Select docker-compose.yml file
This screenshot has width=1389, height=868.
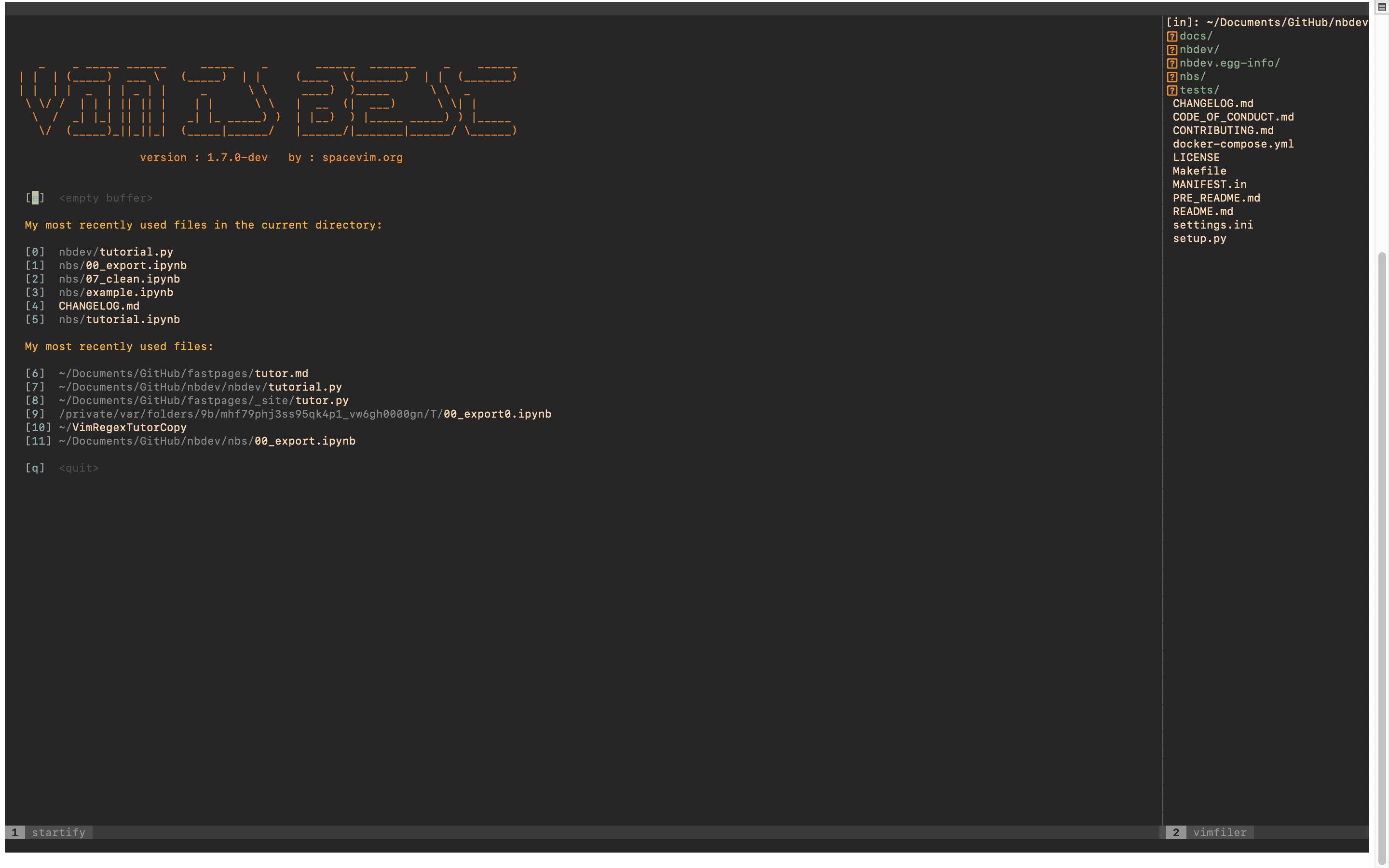(x=1233, y=144)
